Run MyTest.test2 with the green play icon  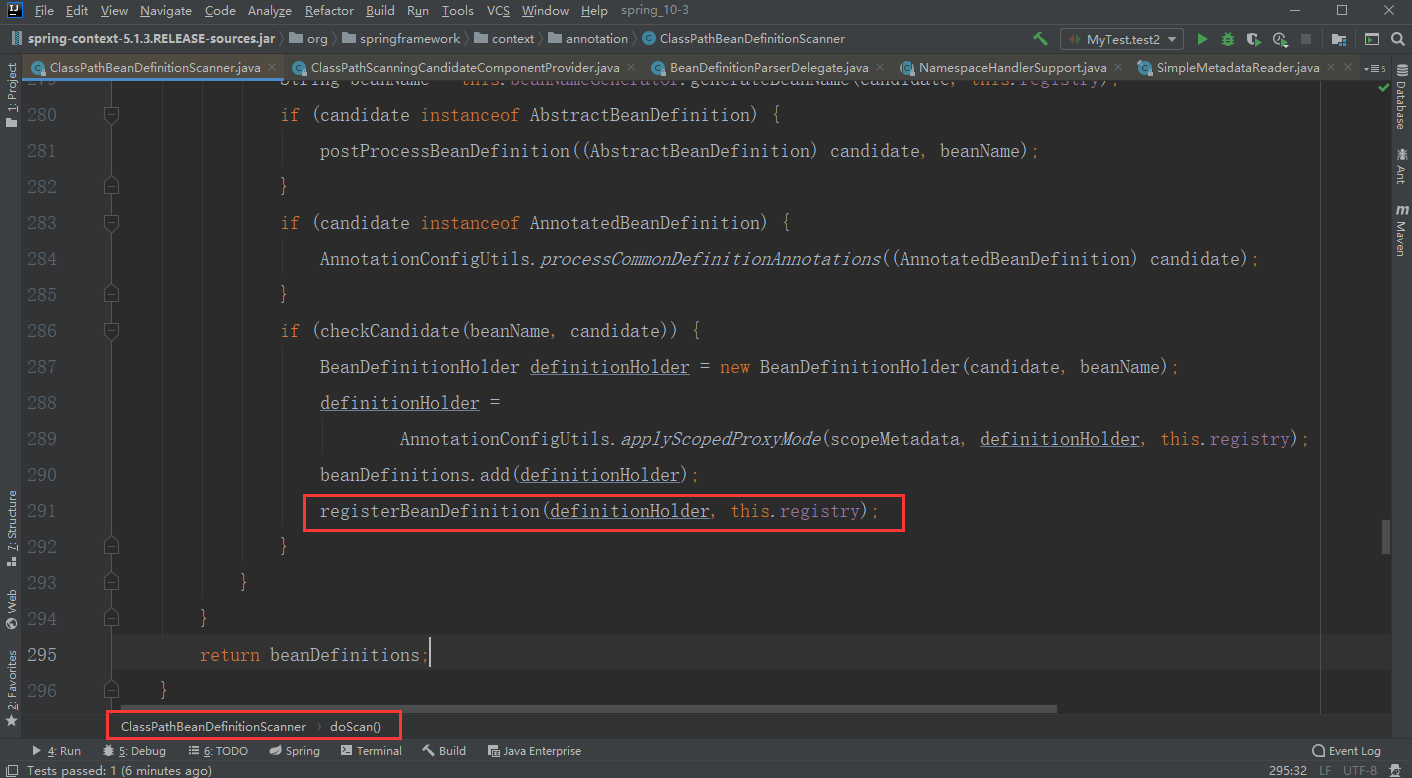pos(1202,39)
